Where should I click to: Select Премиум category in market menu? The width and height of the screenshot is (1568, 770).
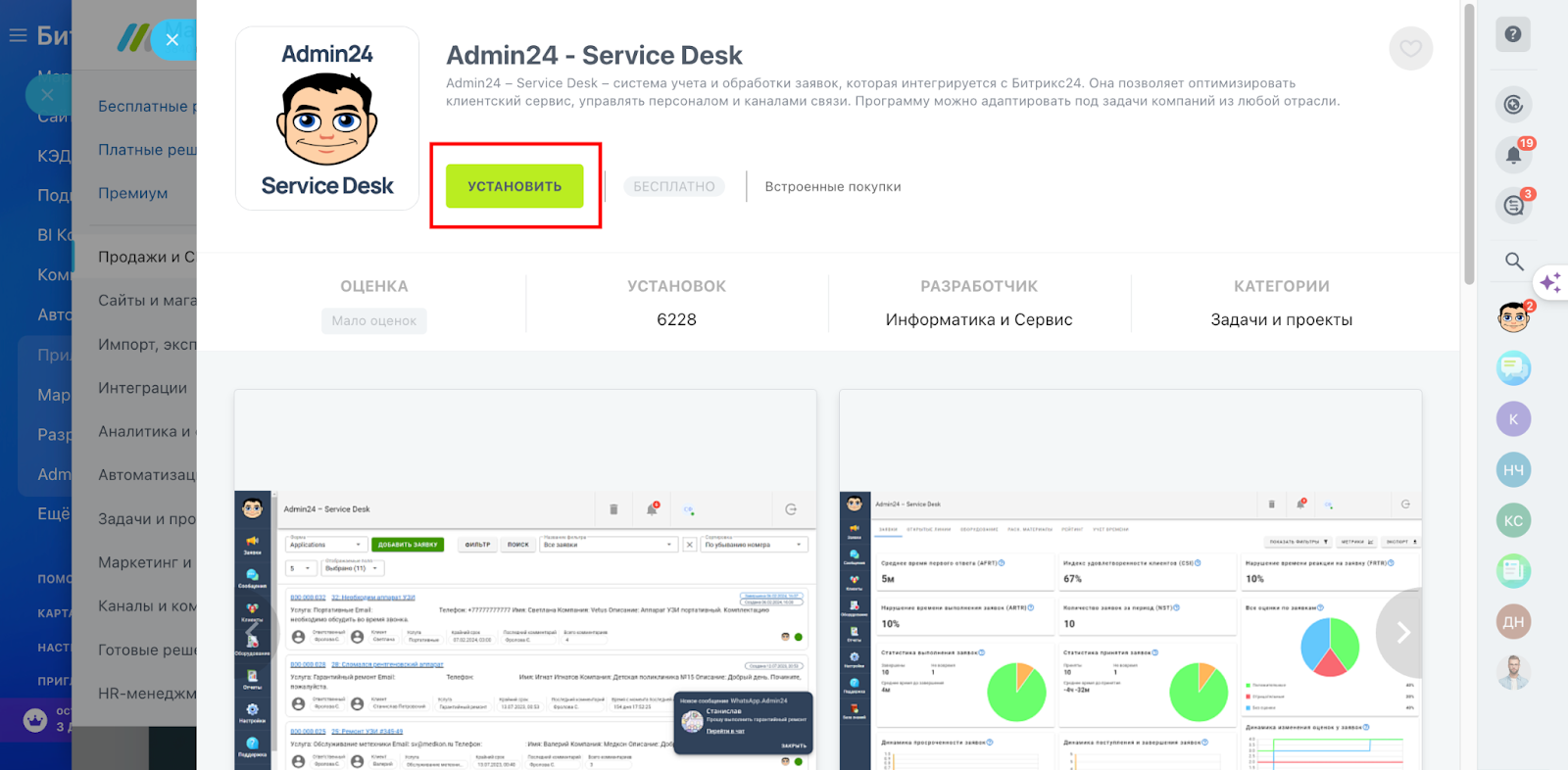133,193
